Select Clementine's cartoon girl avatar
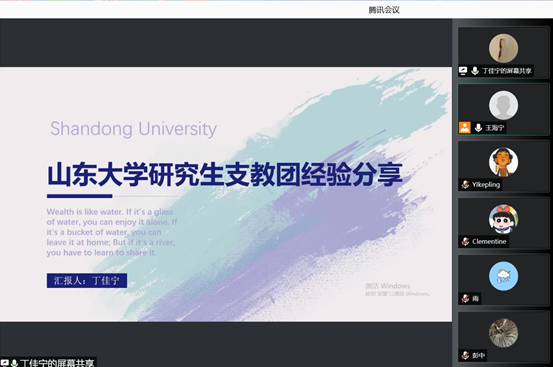Viewport: 553px width, 367px height. tap(503, 219)
